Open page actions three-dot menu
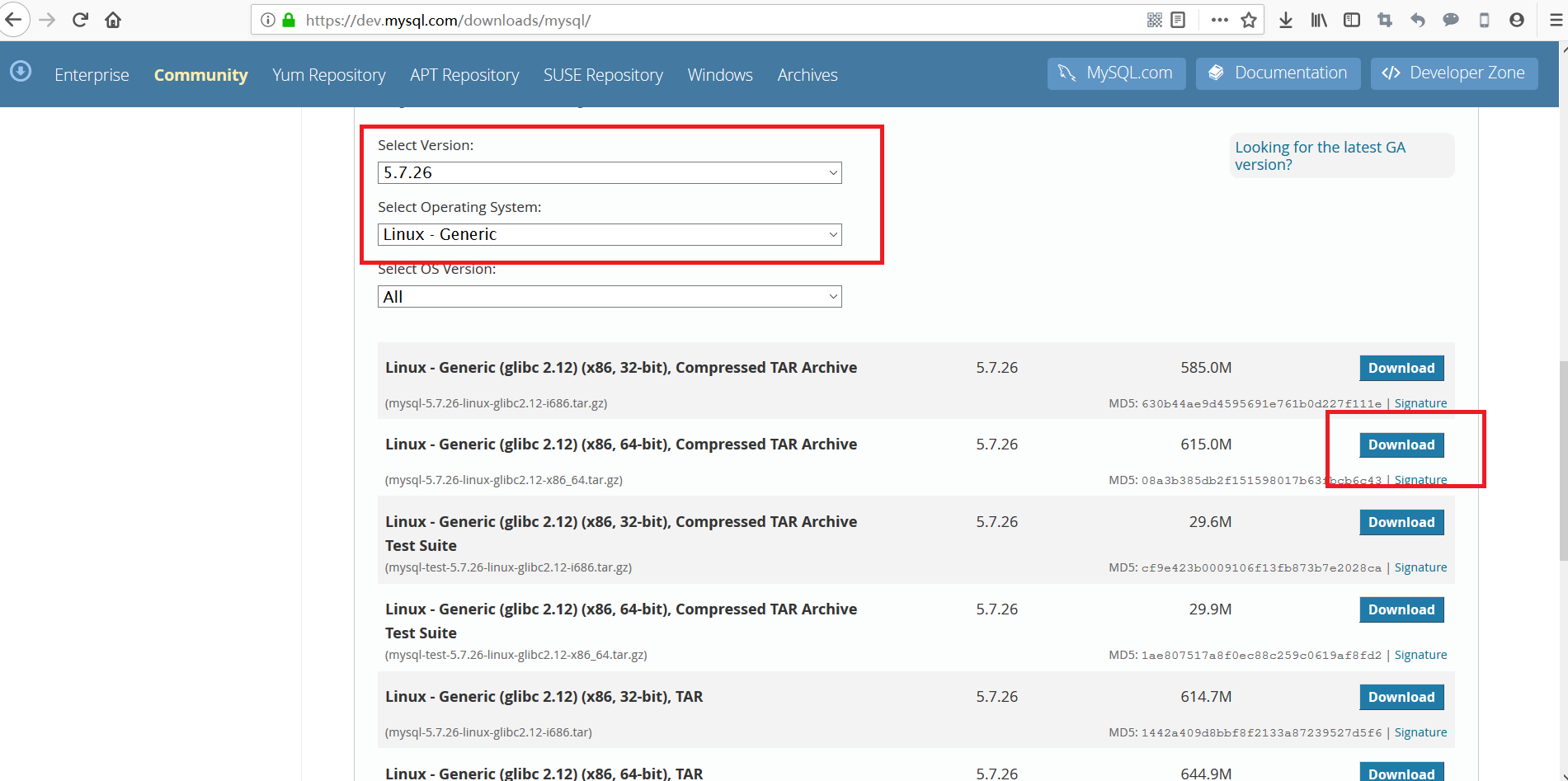 [x=1220, y=20]
